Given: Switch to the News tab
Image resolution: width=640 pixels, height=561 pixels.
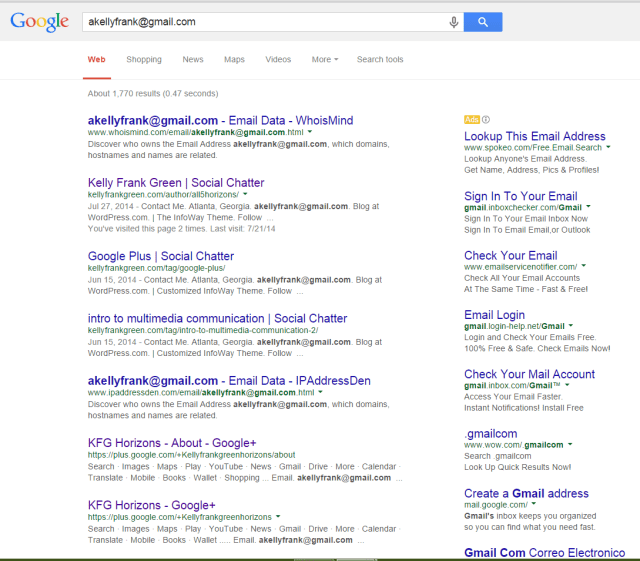Looking at the screenshot, I should point(193,60).
